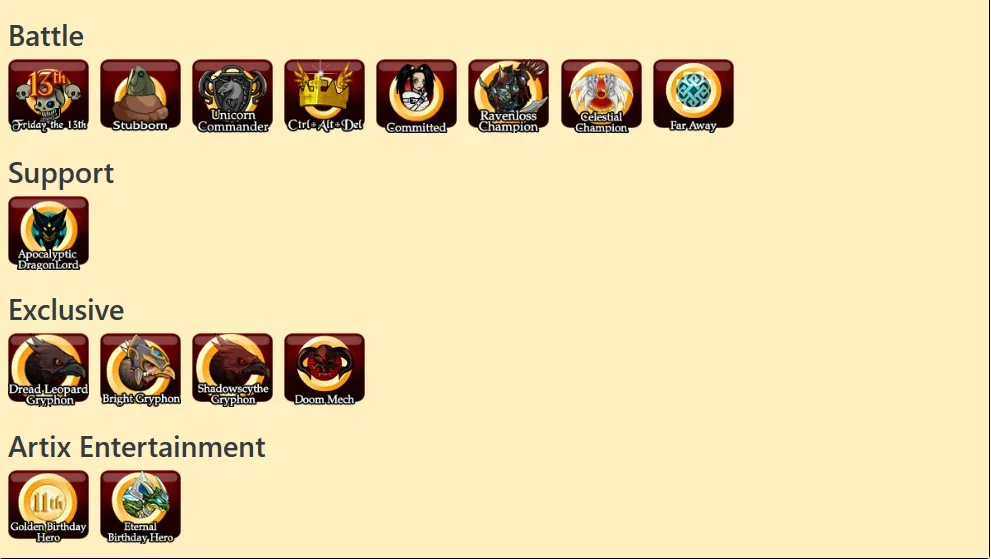The width and height of the screenshot is (991, 559).
Task: Click the Dread Leopard Gryphon badge
Action: coord(49,370)
